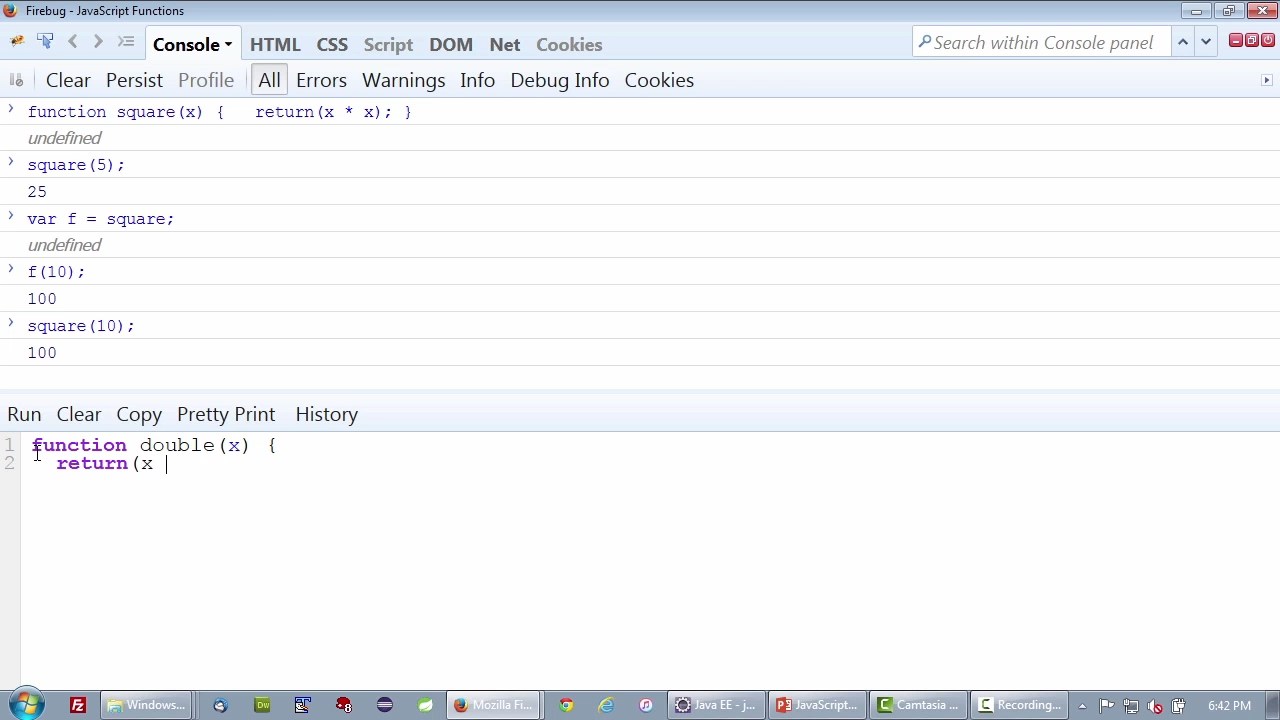
Task: Click the result value 25
Action: [37, 192]
